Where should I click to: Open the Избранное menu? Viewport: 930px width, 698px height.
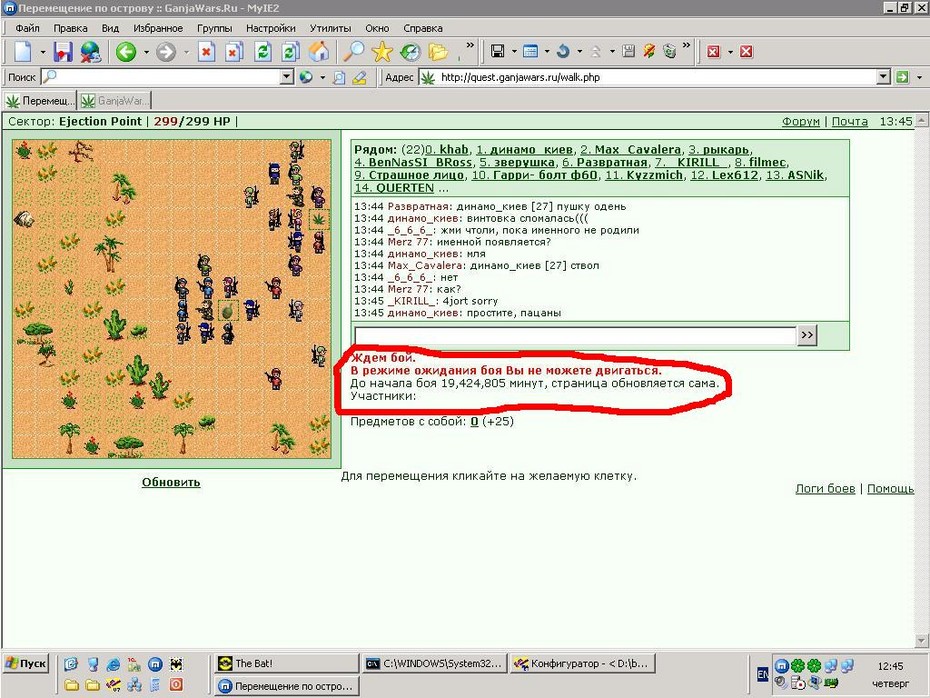point(158,28)
